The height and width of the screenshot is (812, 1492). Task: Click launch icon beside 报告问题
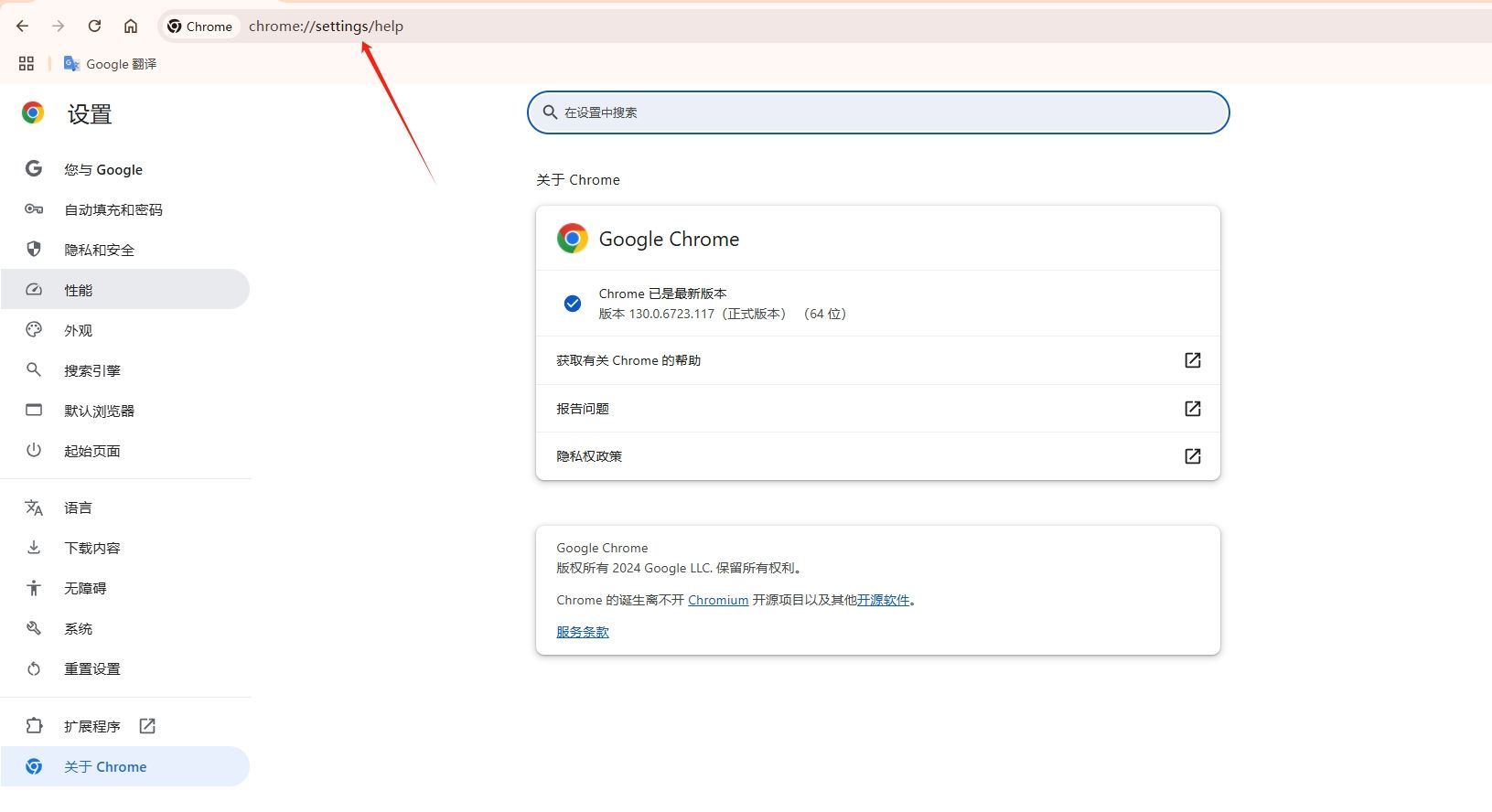[x=1193, y=409]
